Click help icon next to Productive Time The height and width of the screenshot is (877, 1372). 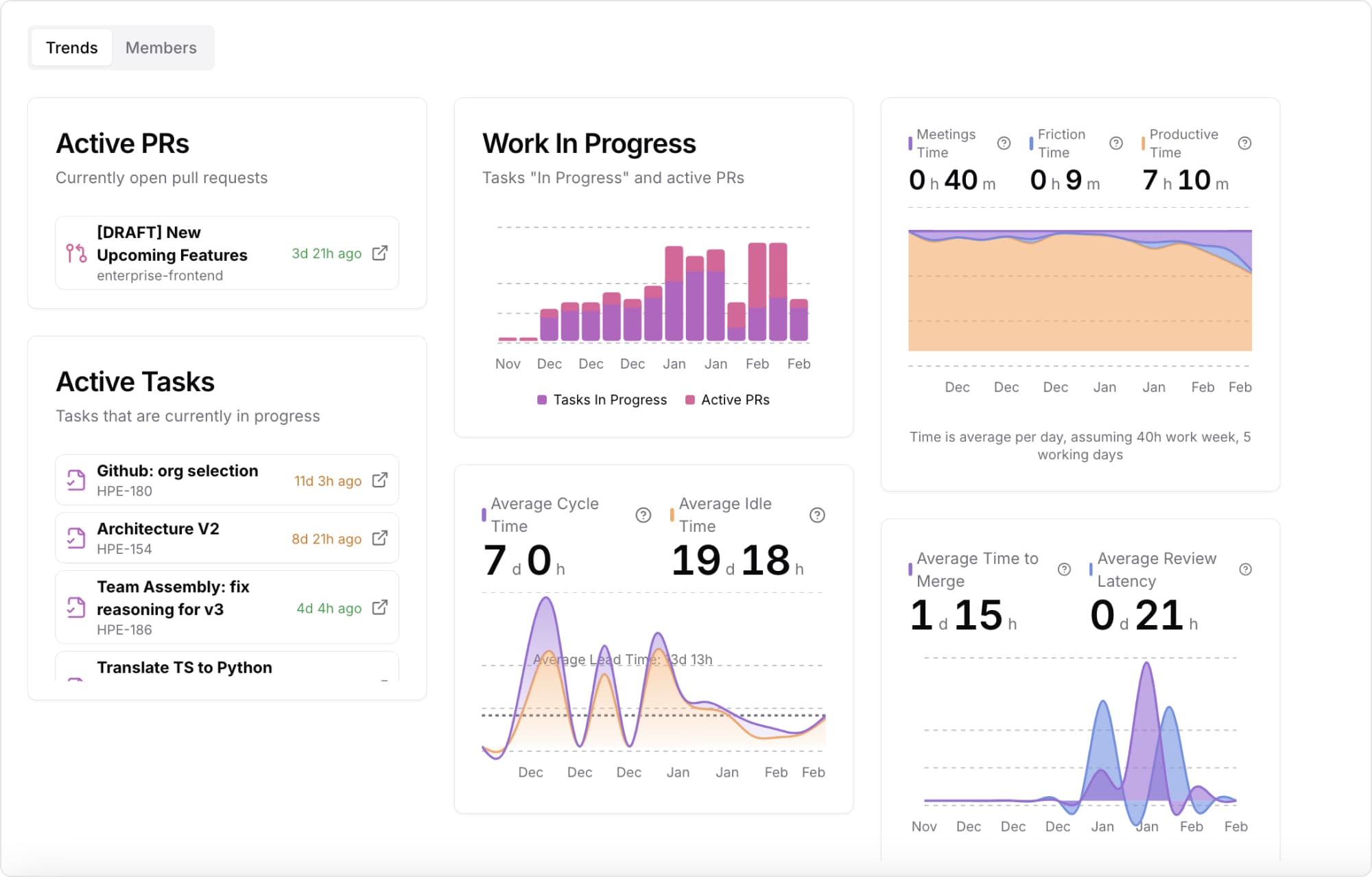[x=1244, y=143]
